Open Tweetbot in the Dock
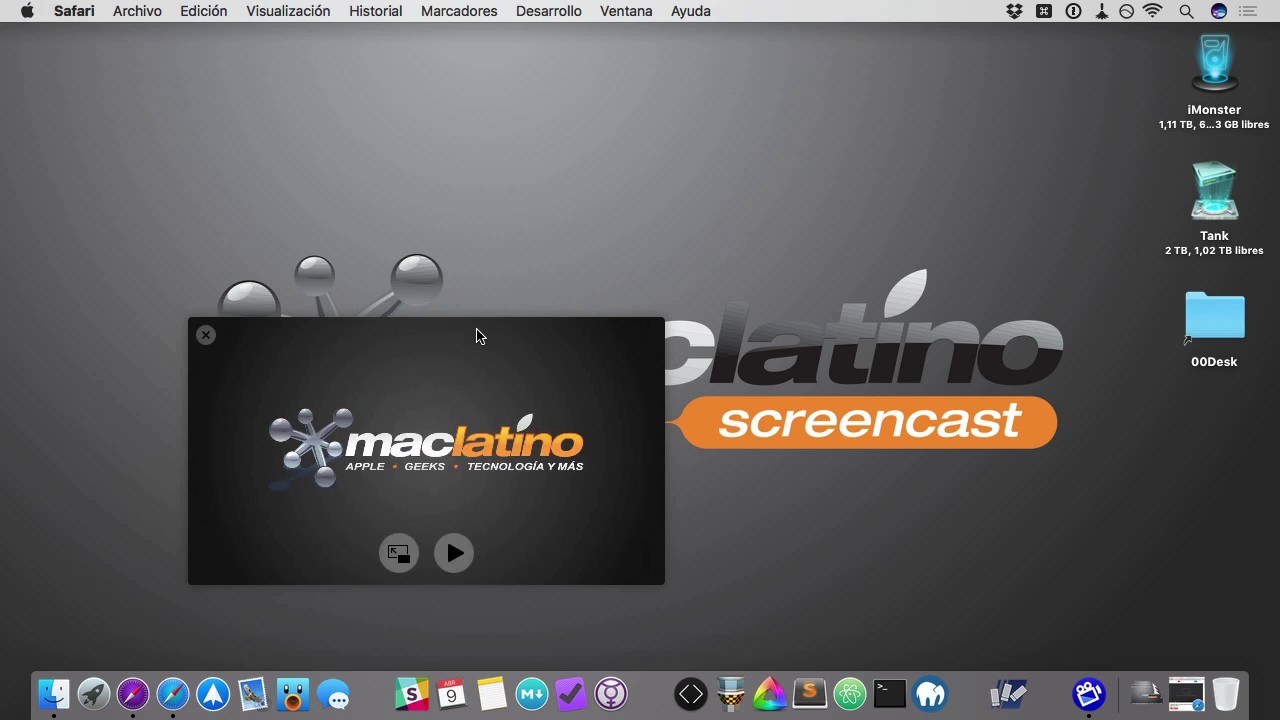Screen dimensions: 1280x720 click(293, 693)
